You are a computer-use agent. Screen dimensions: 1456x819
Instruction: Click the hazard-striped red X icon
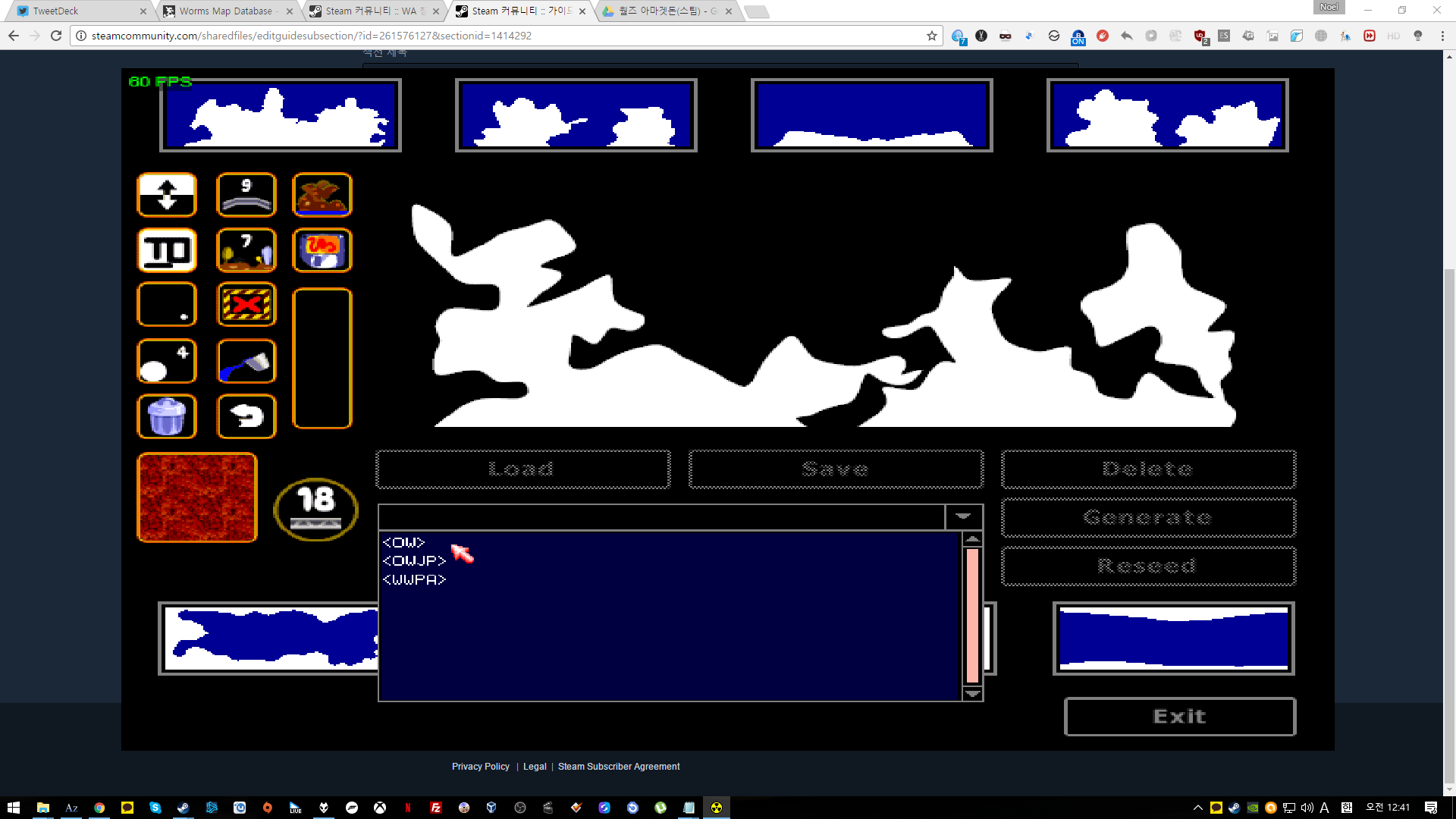pyautogui.click(x=246, y=305)
